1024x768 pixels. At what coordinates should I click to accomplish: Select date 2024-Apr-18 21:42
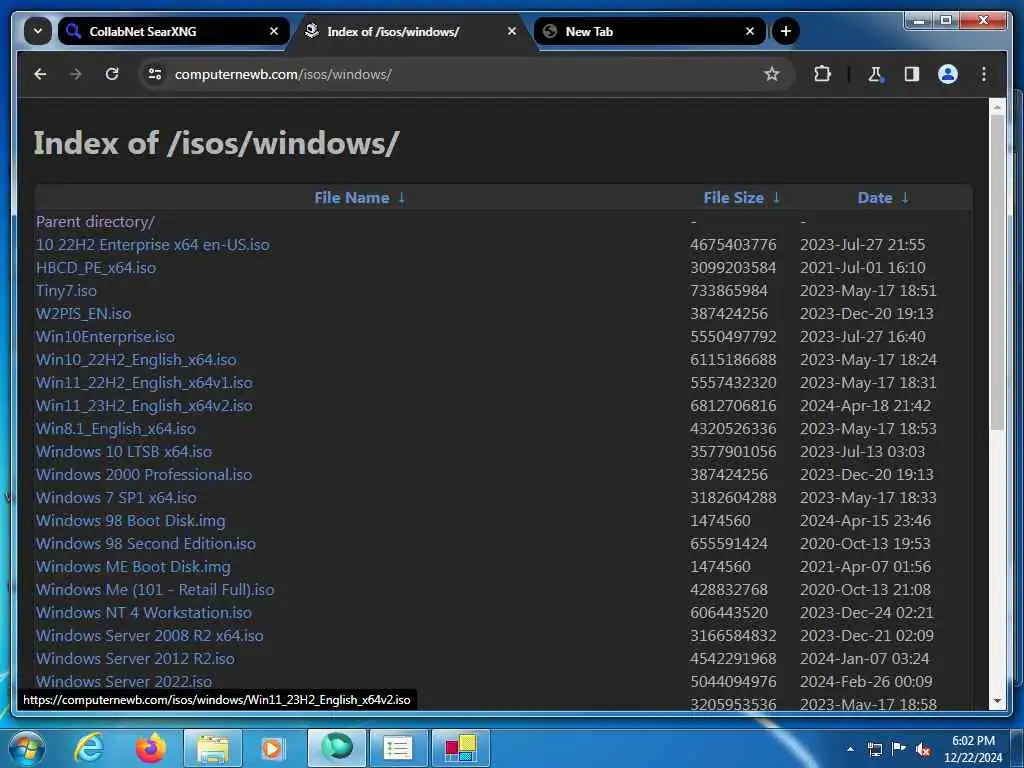(x=865, y=406)
